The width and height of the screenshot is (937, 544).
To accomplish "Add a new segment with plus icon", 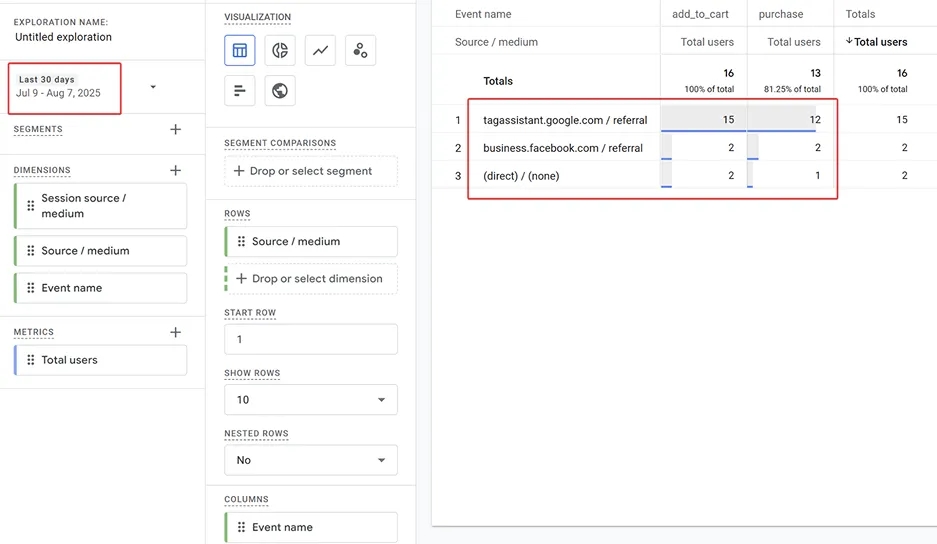I will (x=175, y=129).
